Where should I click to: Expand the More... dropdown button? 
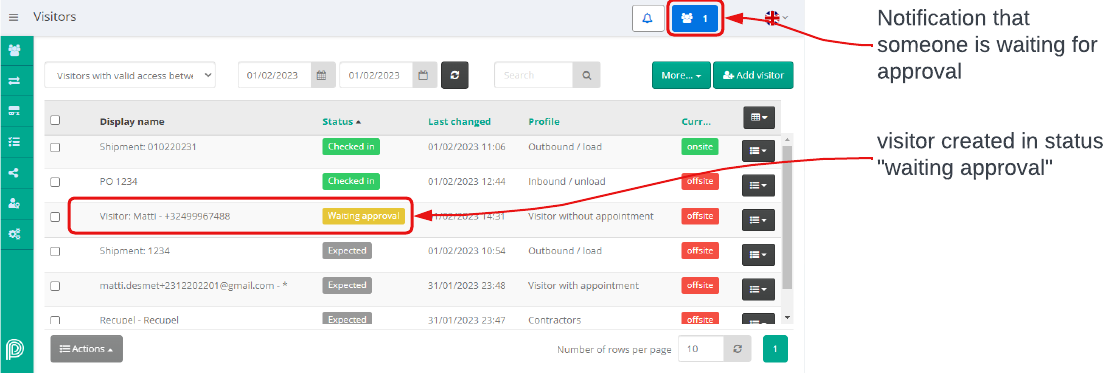click(681, 75)
